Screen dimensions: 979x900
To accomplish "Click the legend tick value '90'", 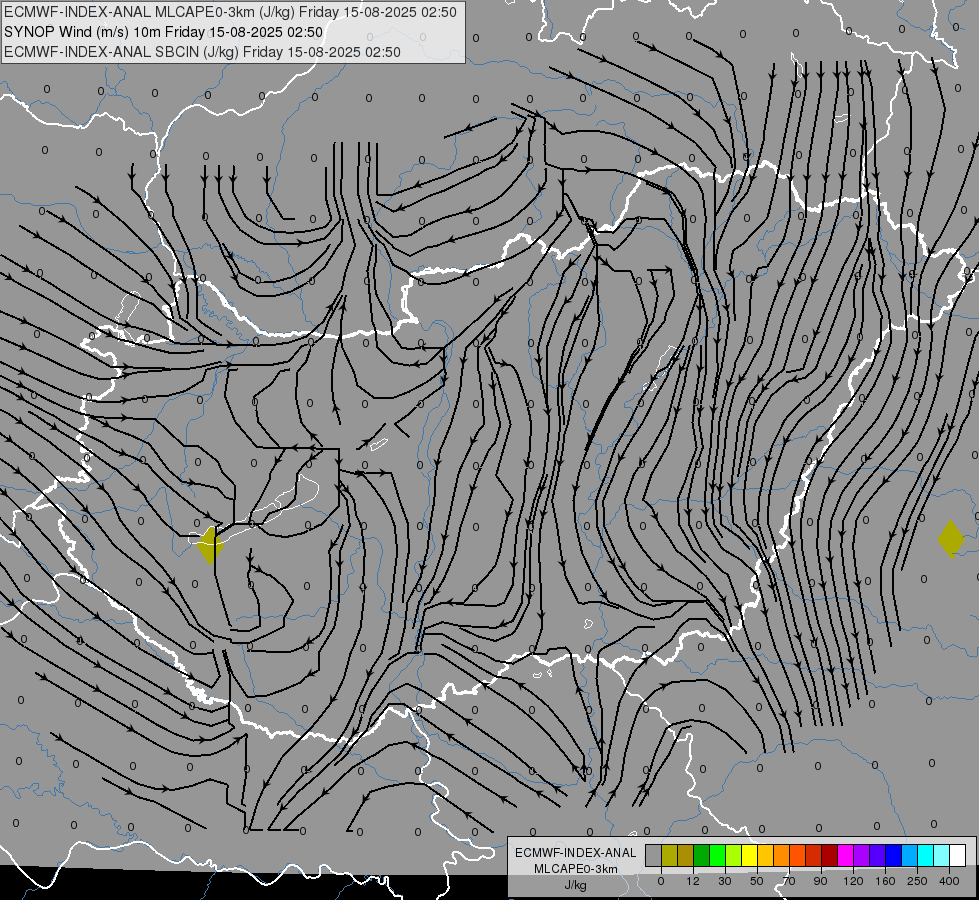I will (x=820, y=881).
